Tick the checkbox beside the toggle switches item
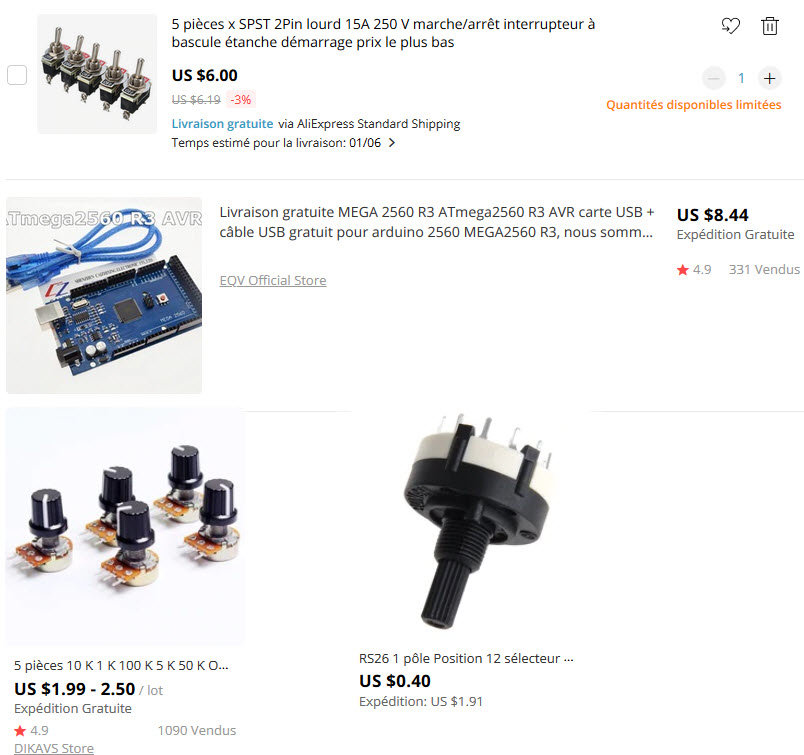The height and width of the screenshot is (755, 804). pyautogui.click(x=17, y=75)
